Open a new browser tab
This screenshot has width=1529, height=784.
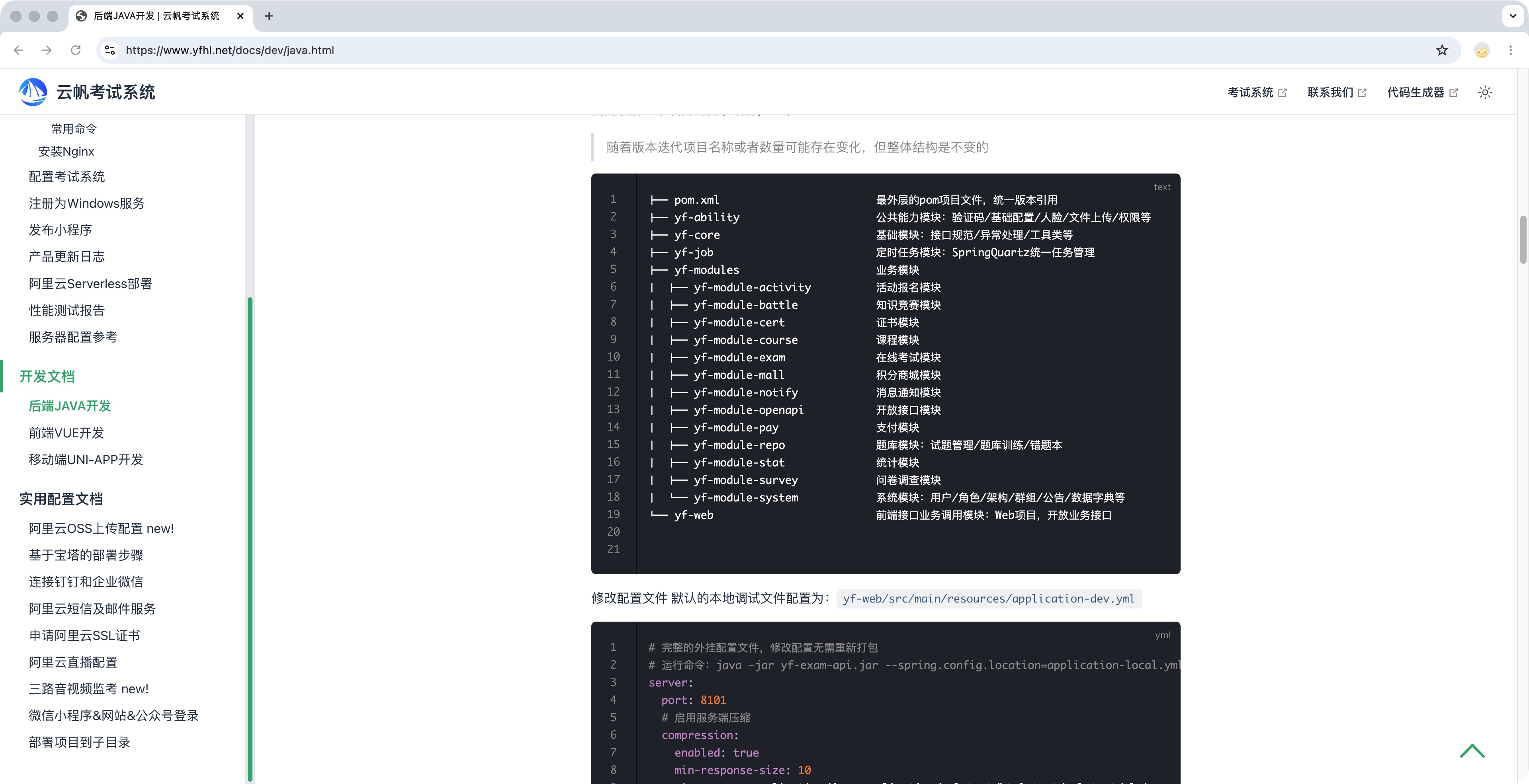269,16
